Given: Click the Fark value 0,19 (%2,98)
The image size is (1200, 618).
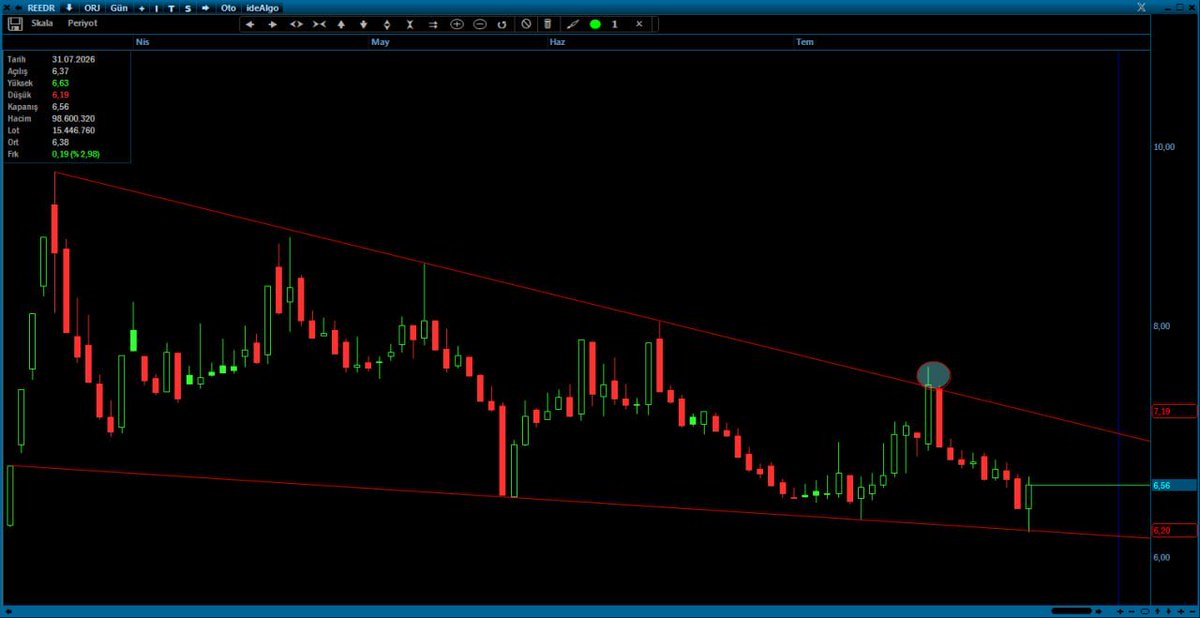Looking at the screenshot, I should tap(76, 154).
